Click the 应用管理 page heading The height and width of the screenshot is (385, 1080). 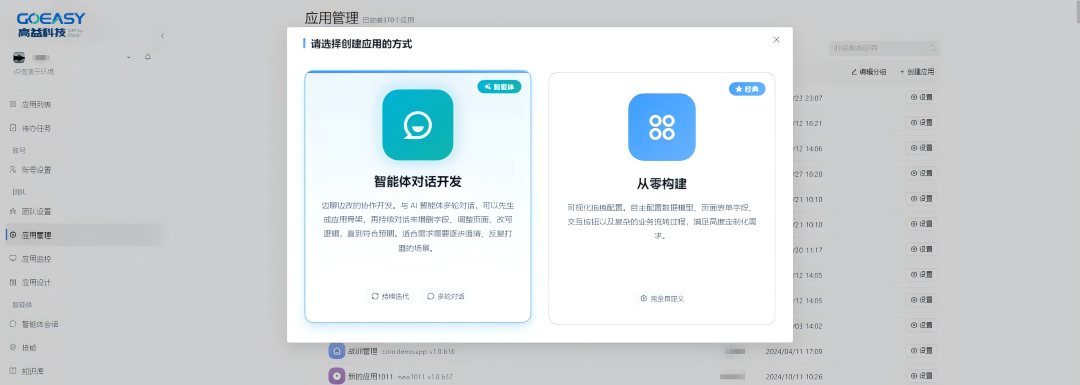[331, 18]
